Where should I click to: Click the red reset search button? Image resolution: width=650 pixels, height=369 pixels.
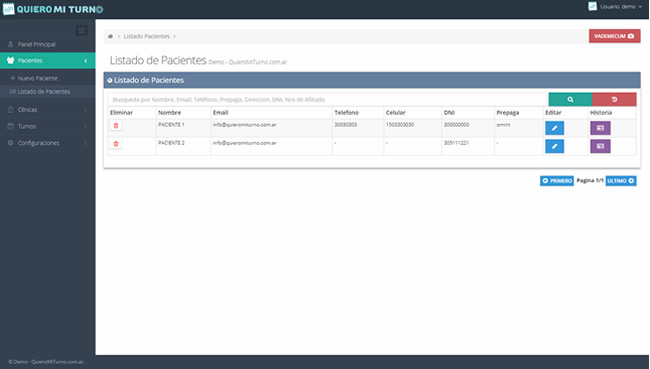[614, 100]
